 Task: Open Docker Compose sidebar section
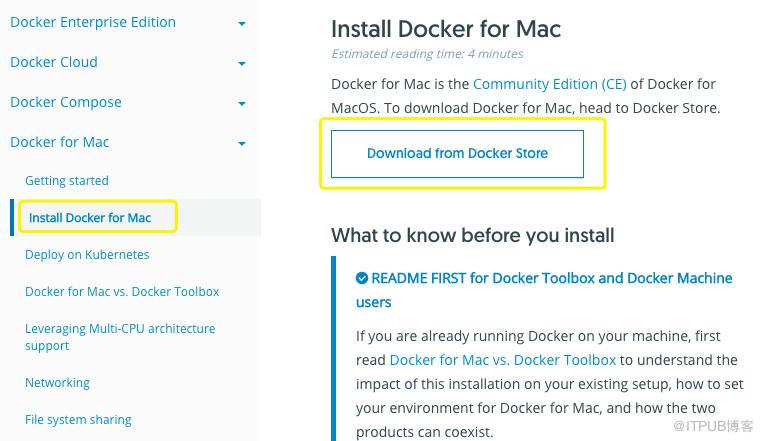(66, 102)
